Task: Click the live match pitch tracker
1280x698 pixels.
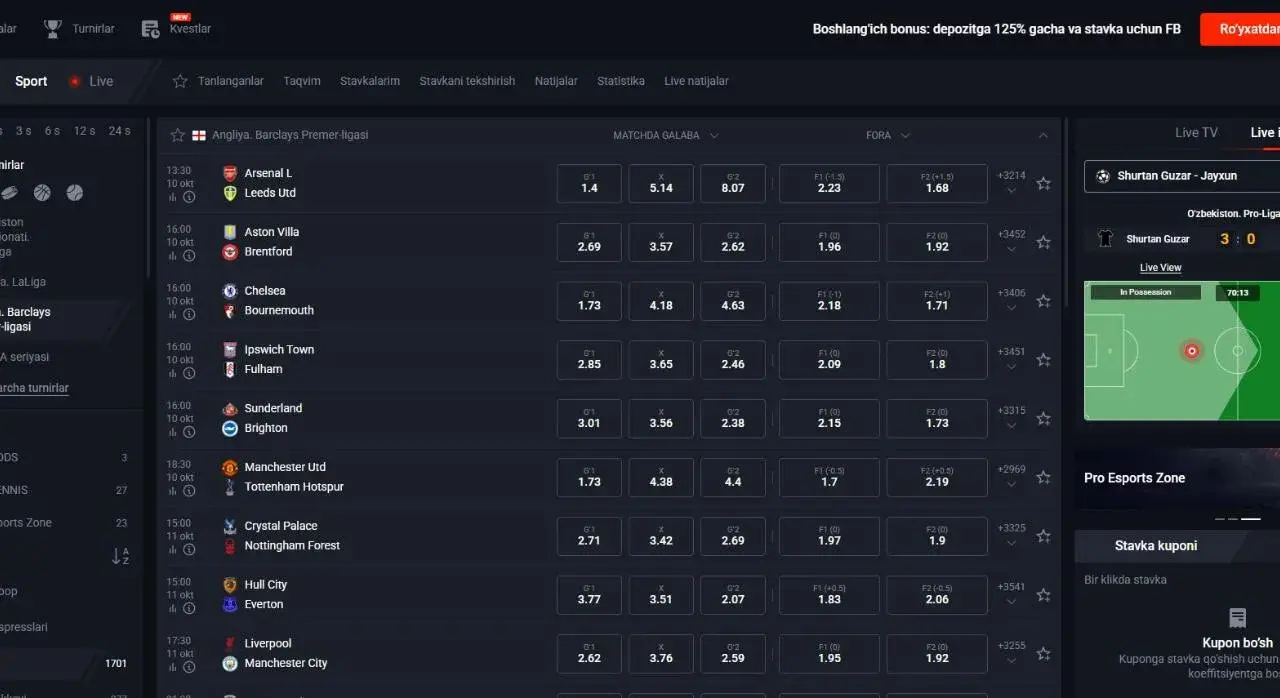Action: 1182,351
